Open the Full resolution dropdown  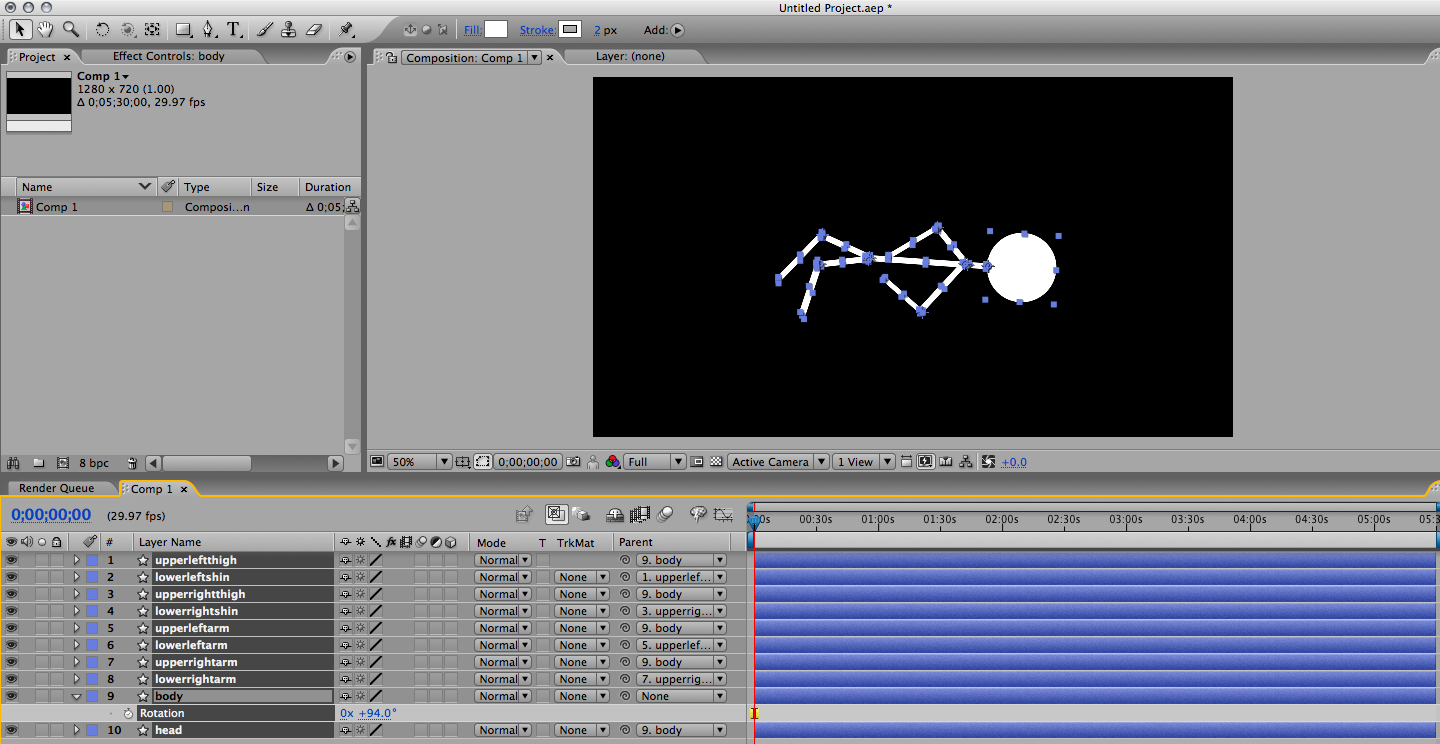click(x=655, y=462)
